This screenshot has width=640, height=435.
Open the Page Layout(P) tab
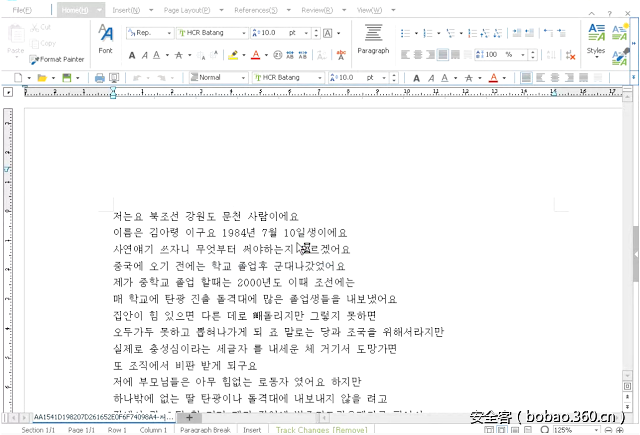pos(187,10)
